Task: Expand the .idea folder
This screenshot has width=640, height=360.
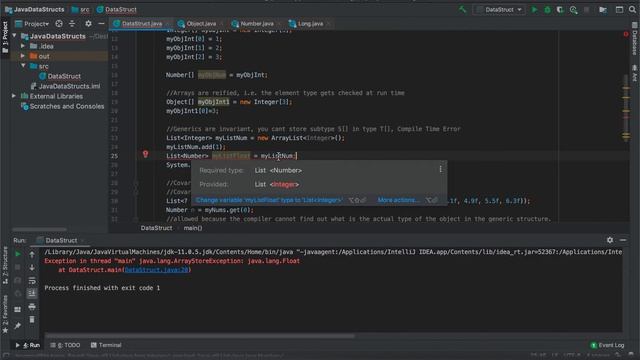Action: click(x=23, y=46)
